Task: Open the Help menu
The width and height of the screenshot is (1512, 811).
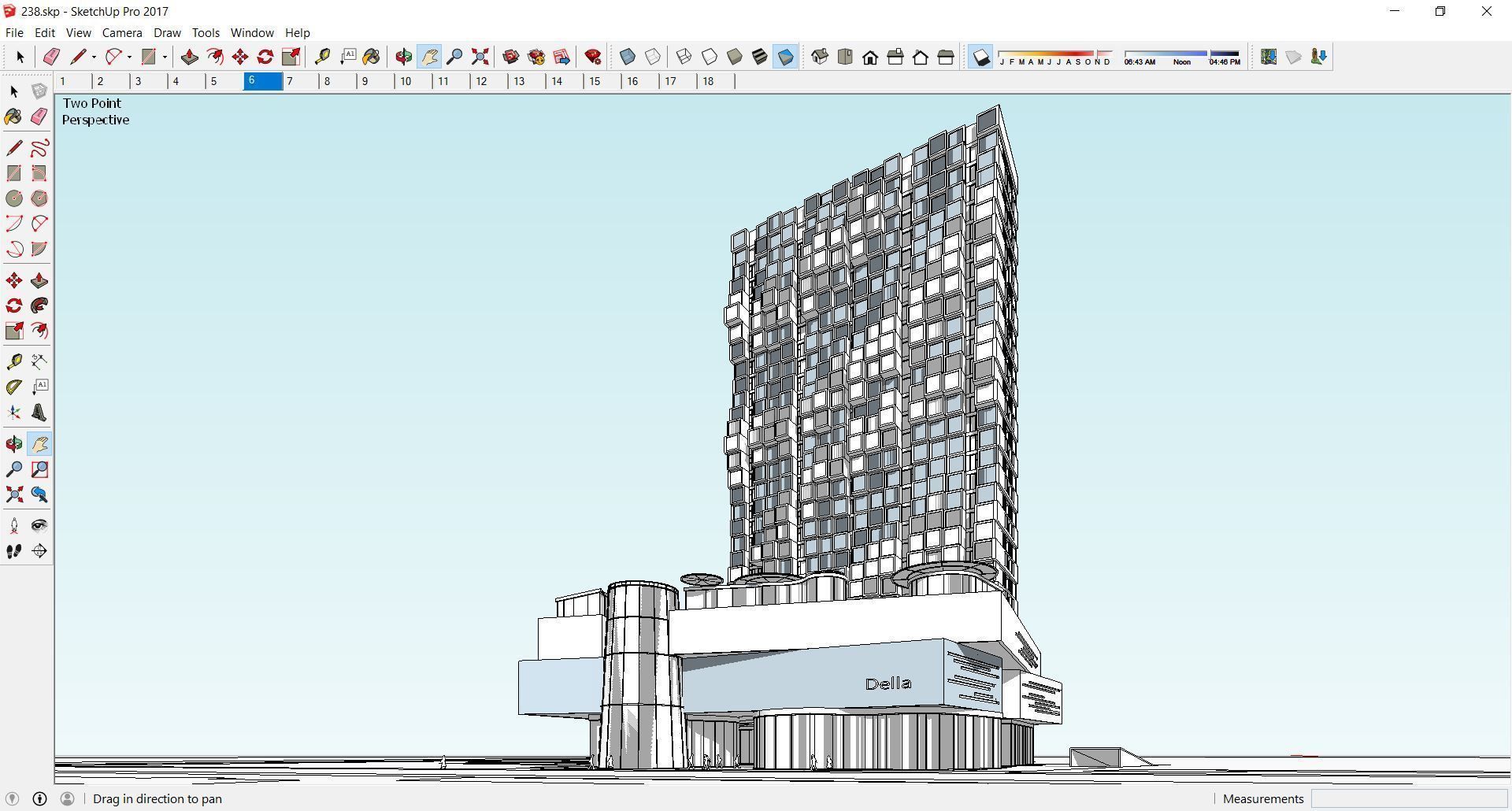Action: pos(298,32)
